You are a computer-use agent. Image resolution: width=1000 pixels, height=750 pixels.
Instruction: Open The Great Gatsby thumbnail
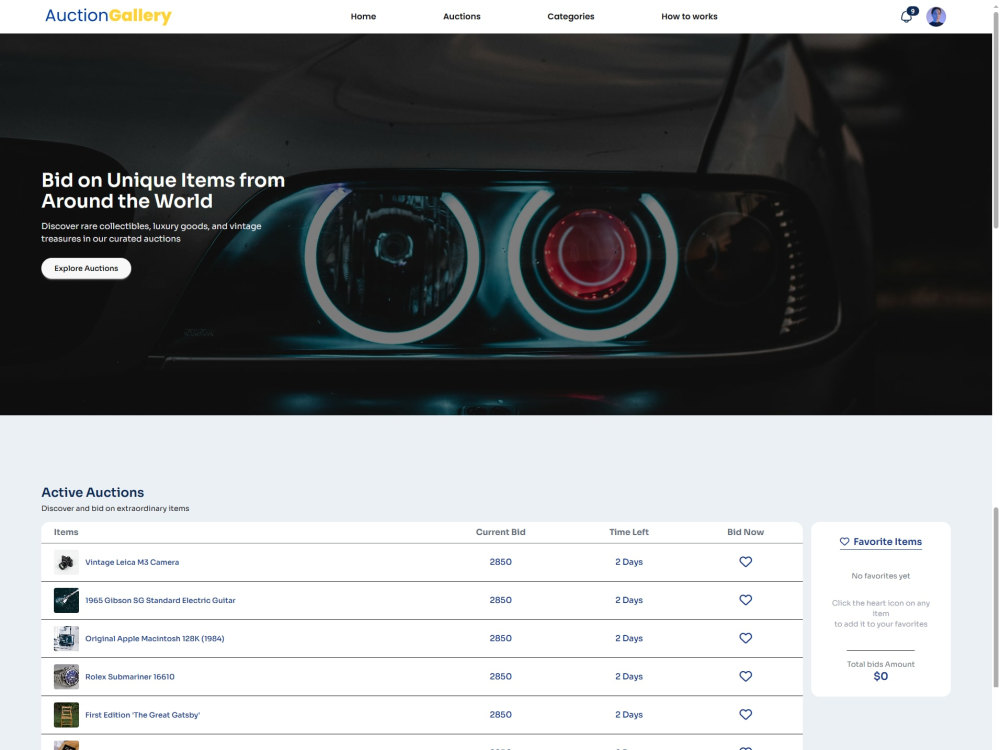(x=66, y=715)
